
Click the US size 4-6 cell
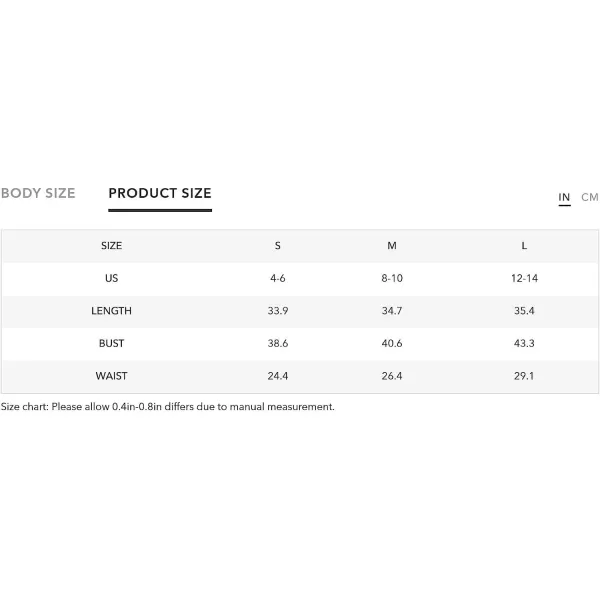pyautogui.click(x=278, y=278)
